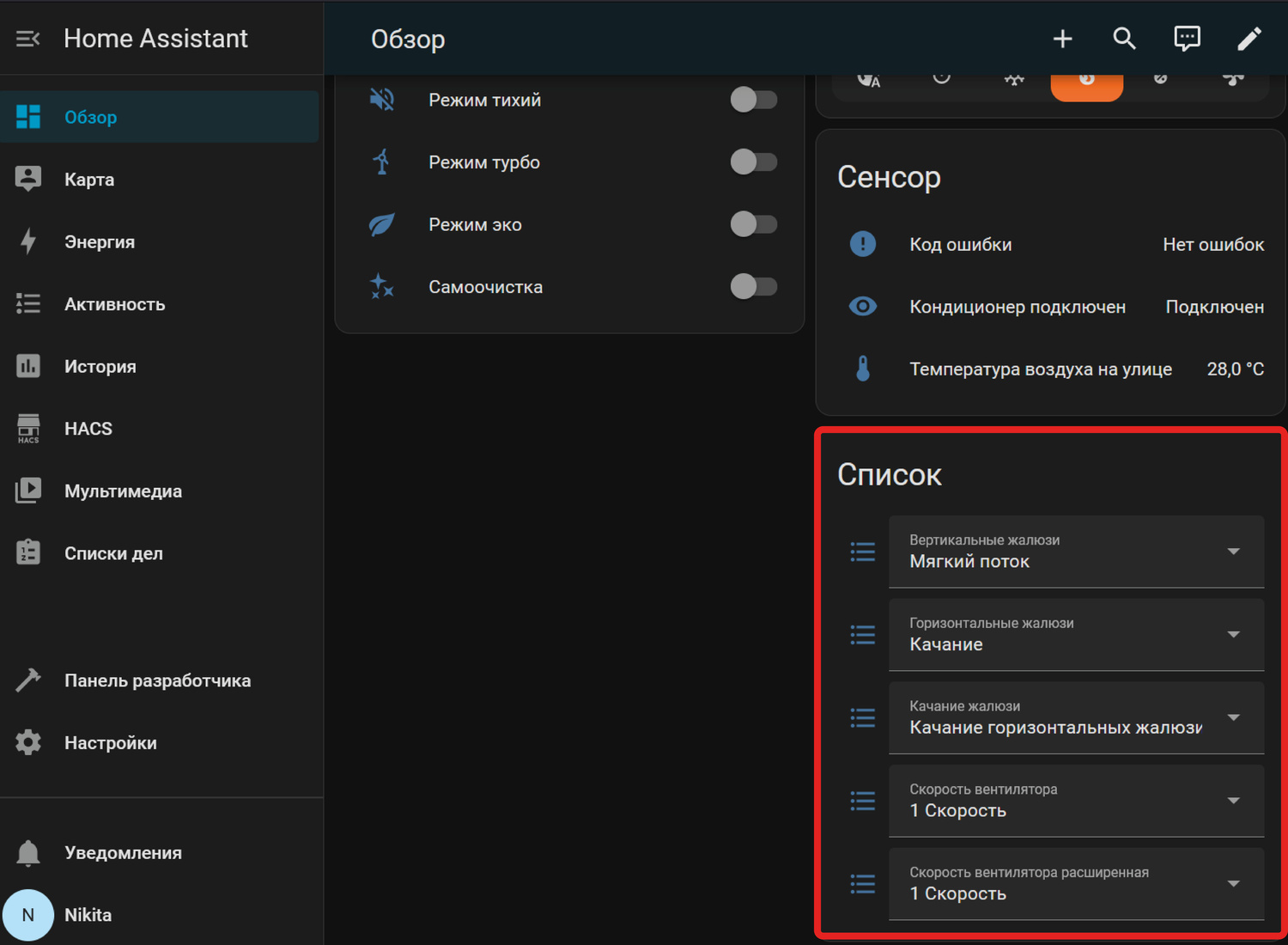Screen dimensions: 1288x945
Task: Open Уведомления notifications panel
Action: point(123,853)
